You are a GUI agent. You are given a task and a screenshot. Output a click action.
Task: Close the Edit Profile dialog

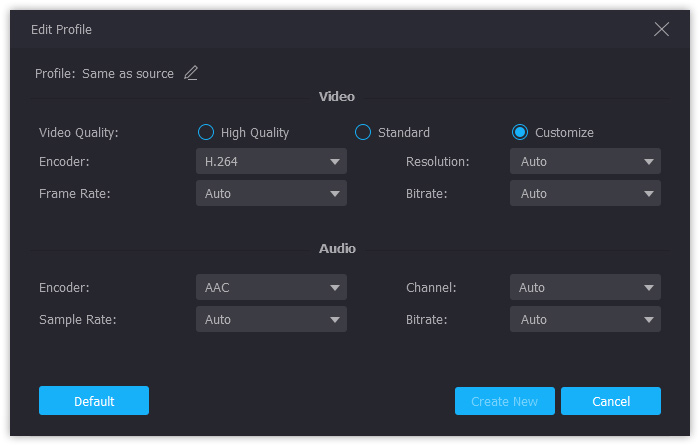[x=661, y=29]
